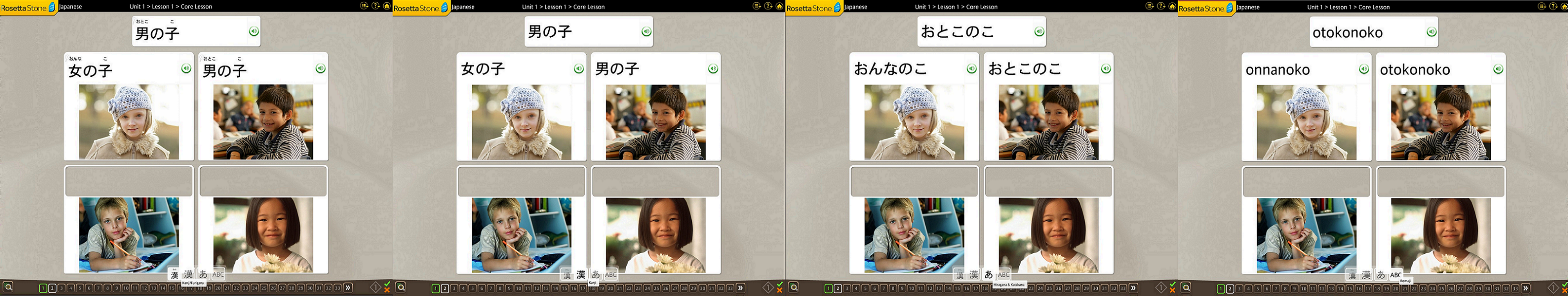Open the preferences menu on the hiragana screen
This screenshot has height=296, width=1568.
(x=1150, y=5)
